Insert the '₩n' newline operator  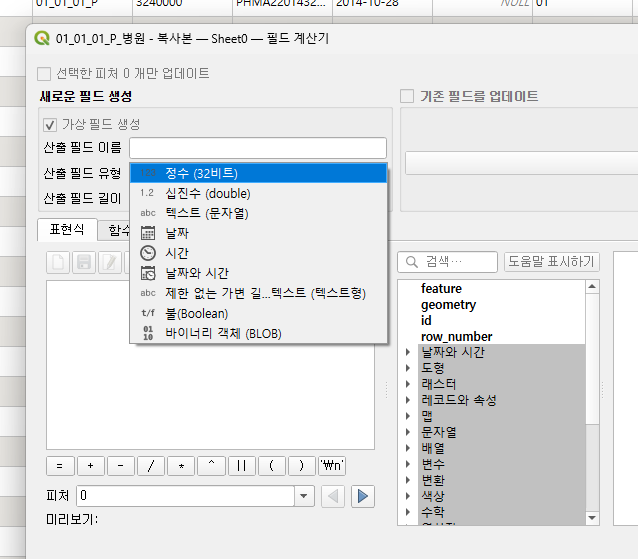[332, 466]
